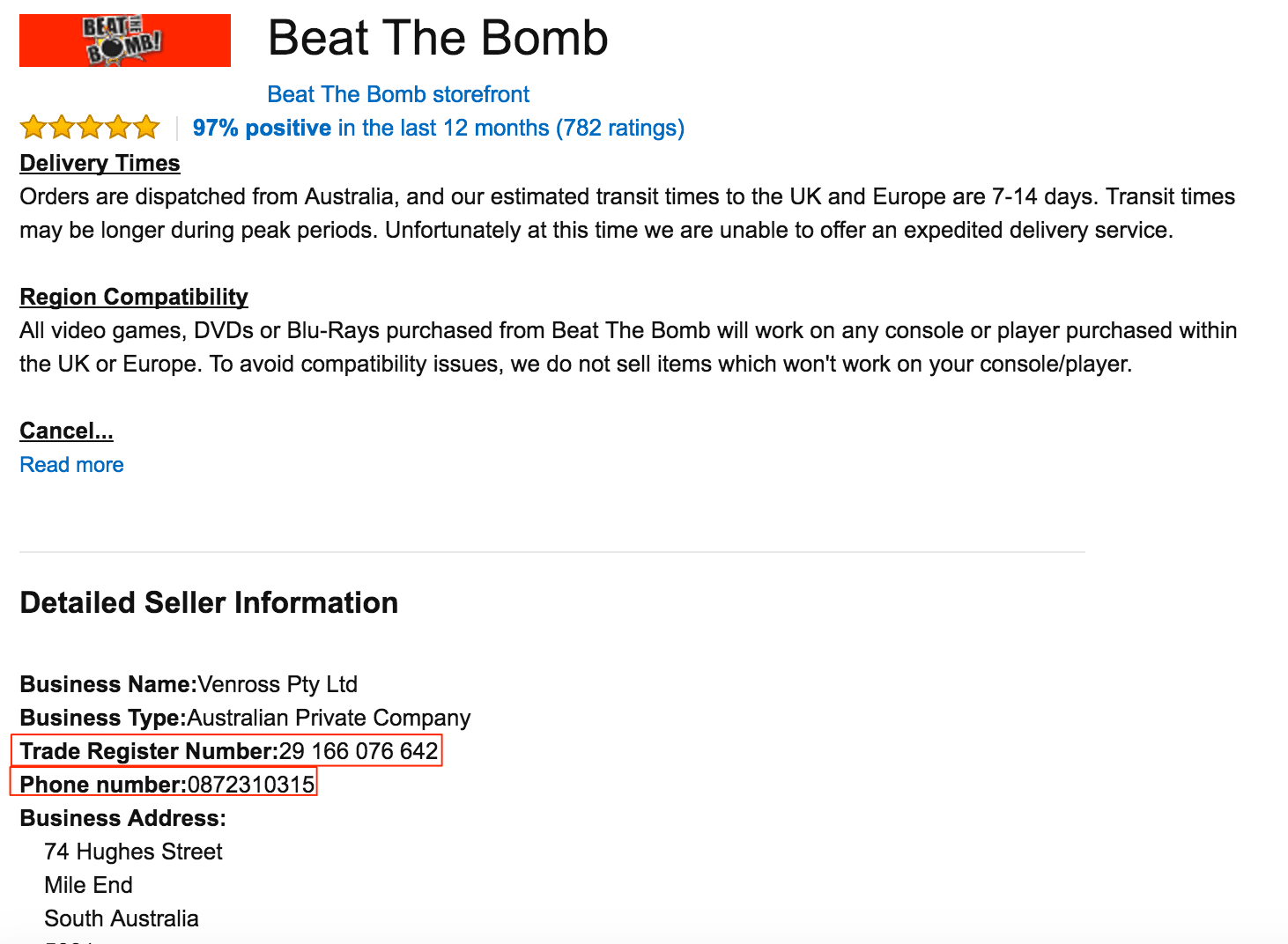The height and width of the screenshot is (944, 1288).
Task: Click the Business Address label
Action: (122, 818)
